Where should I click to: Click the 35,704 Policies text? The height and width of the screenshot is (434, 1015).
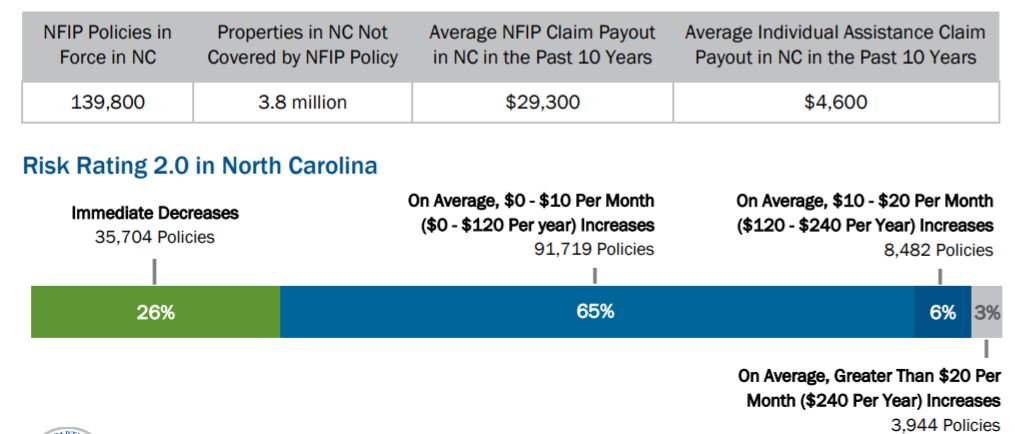(155, 237)
